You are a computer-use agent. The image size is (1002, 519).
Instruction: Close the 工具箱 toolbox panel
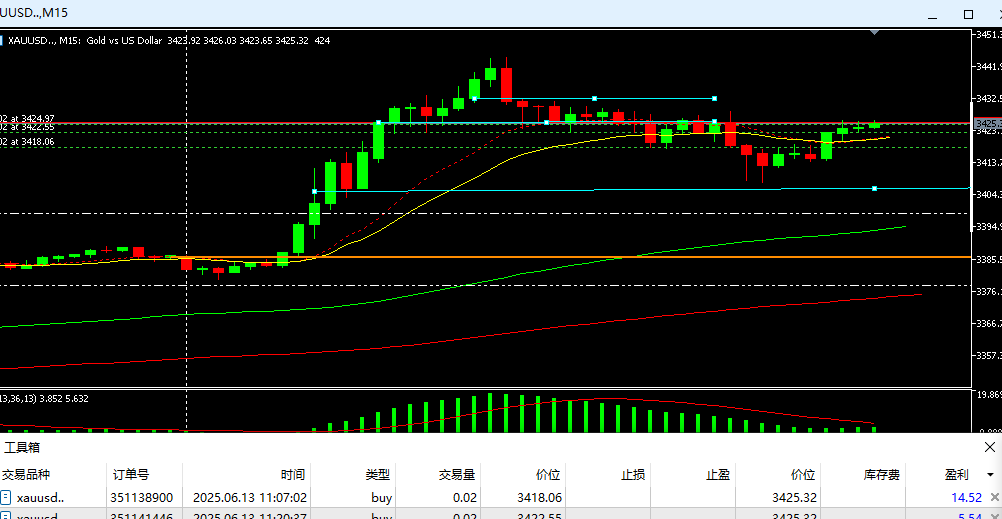pos(989,447)
